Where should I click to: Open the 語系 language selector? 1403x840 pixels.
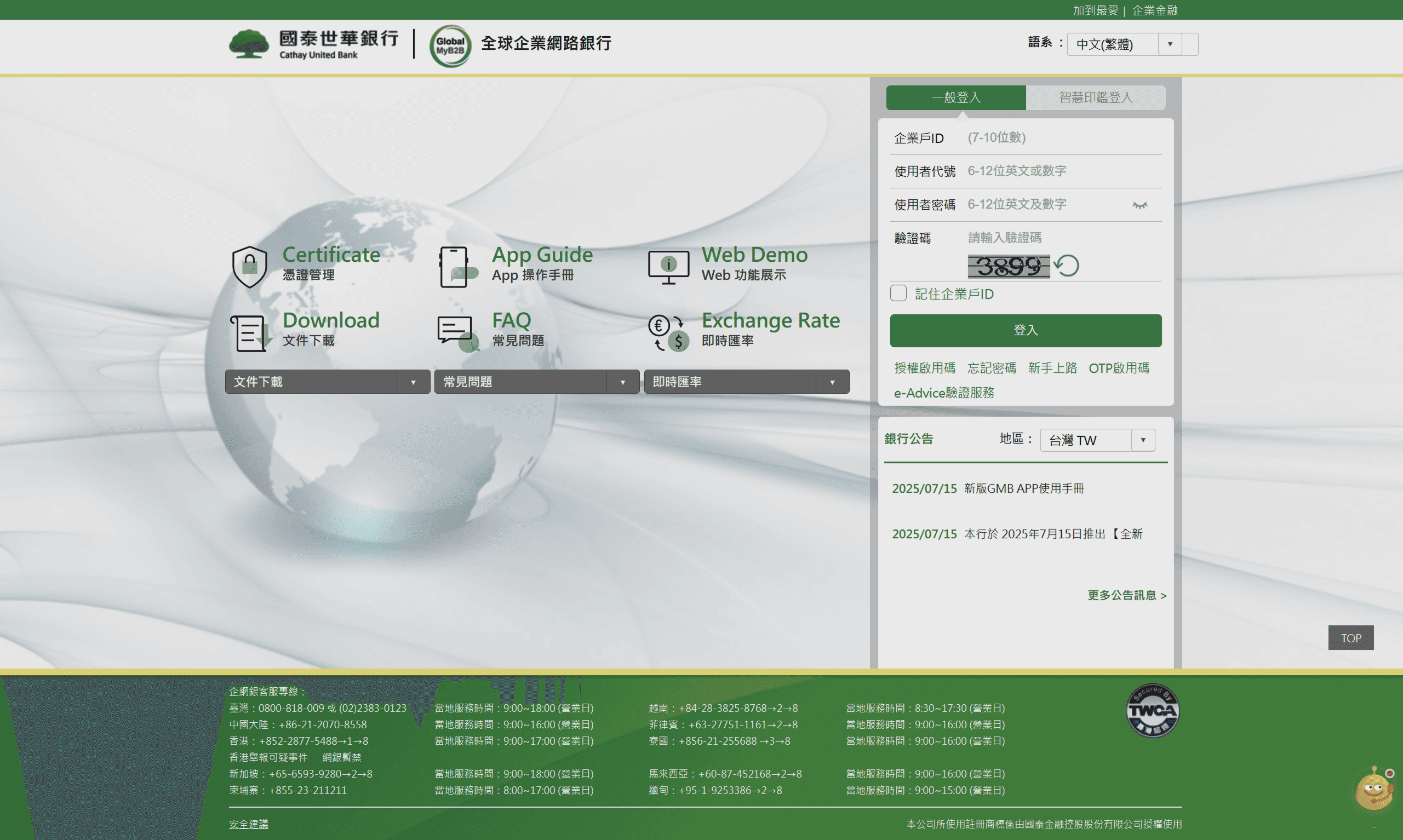1124,44
